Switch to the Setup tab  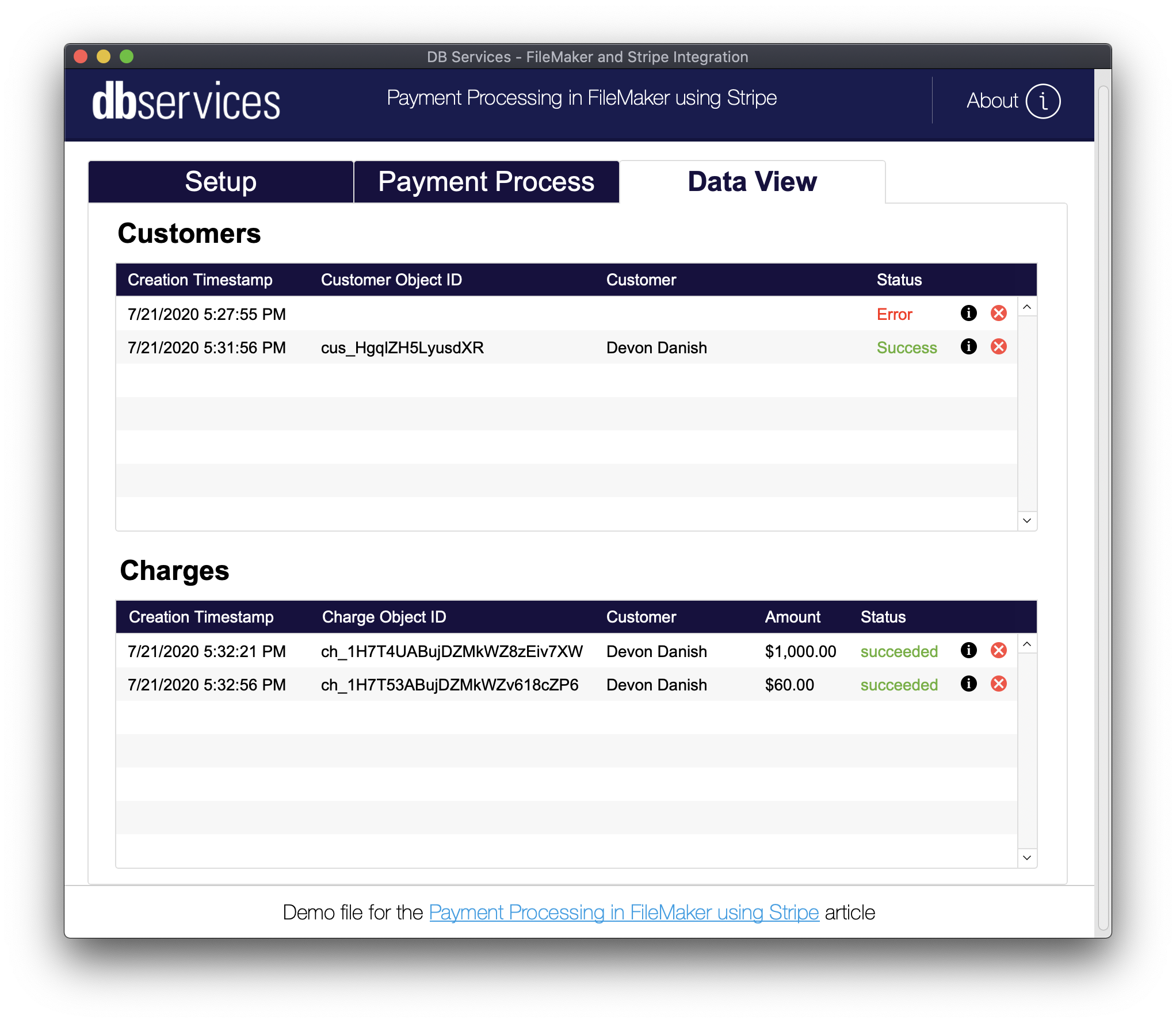[220, 182]
